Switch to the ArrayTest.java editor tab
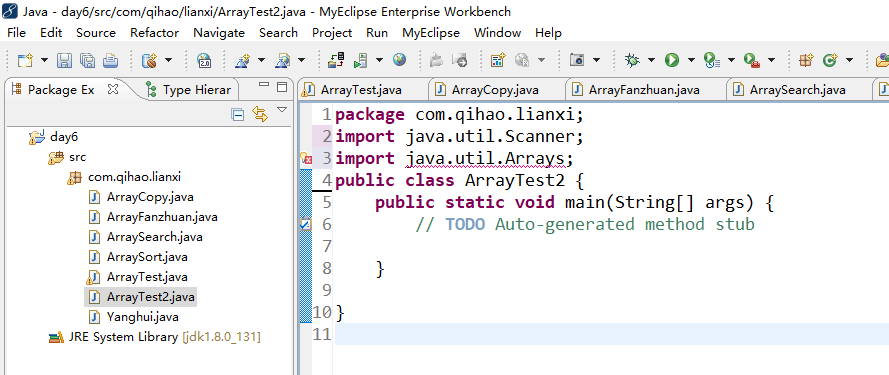The width and height of the screenshot is (889, 375). pos(361,90)
